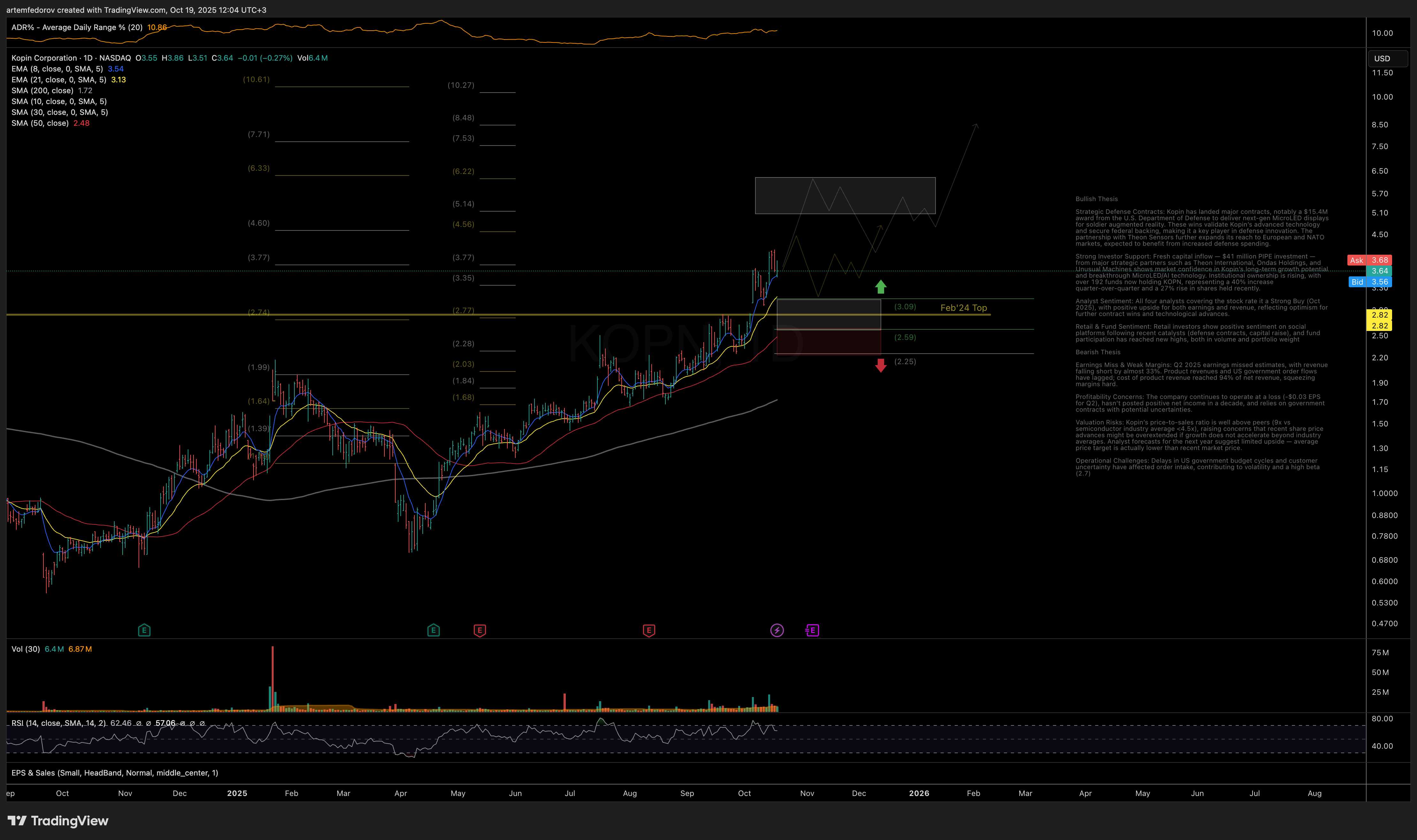Click the (7.53) level label
Image resolution: width=1417 pixels, height=840 pixels.
pyautogui.click(x=463, y=138)
